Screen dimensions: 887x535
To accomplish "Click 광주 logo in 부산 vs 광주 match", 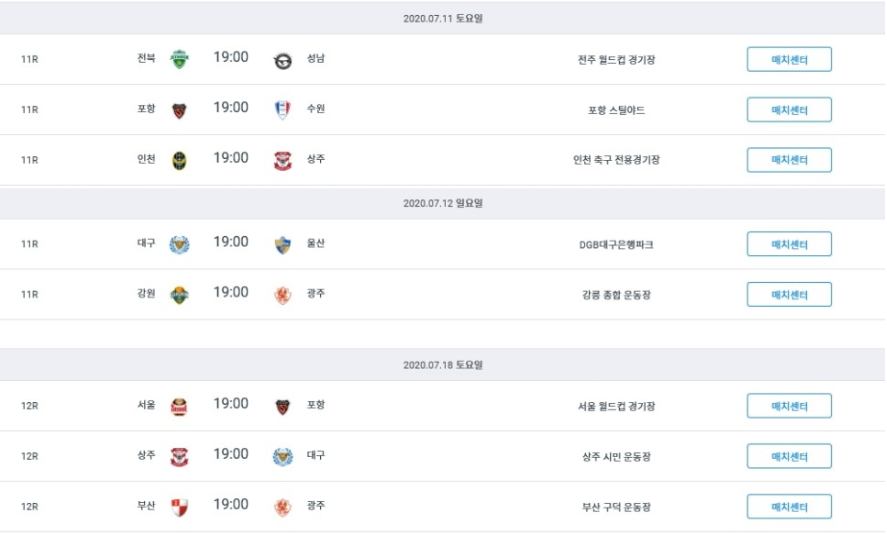I will pos(282,507).
